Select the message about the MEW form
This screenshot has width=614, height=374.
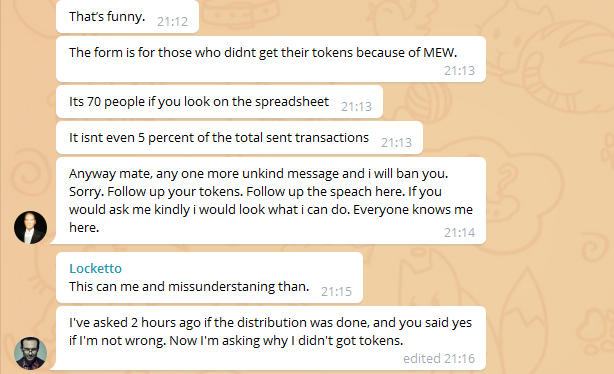271,59
